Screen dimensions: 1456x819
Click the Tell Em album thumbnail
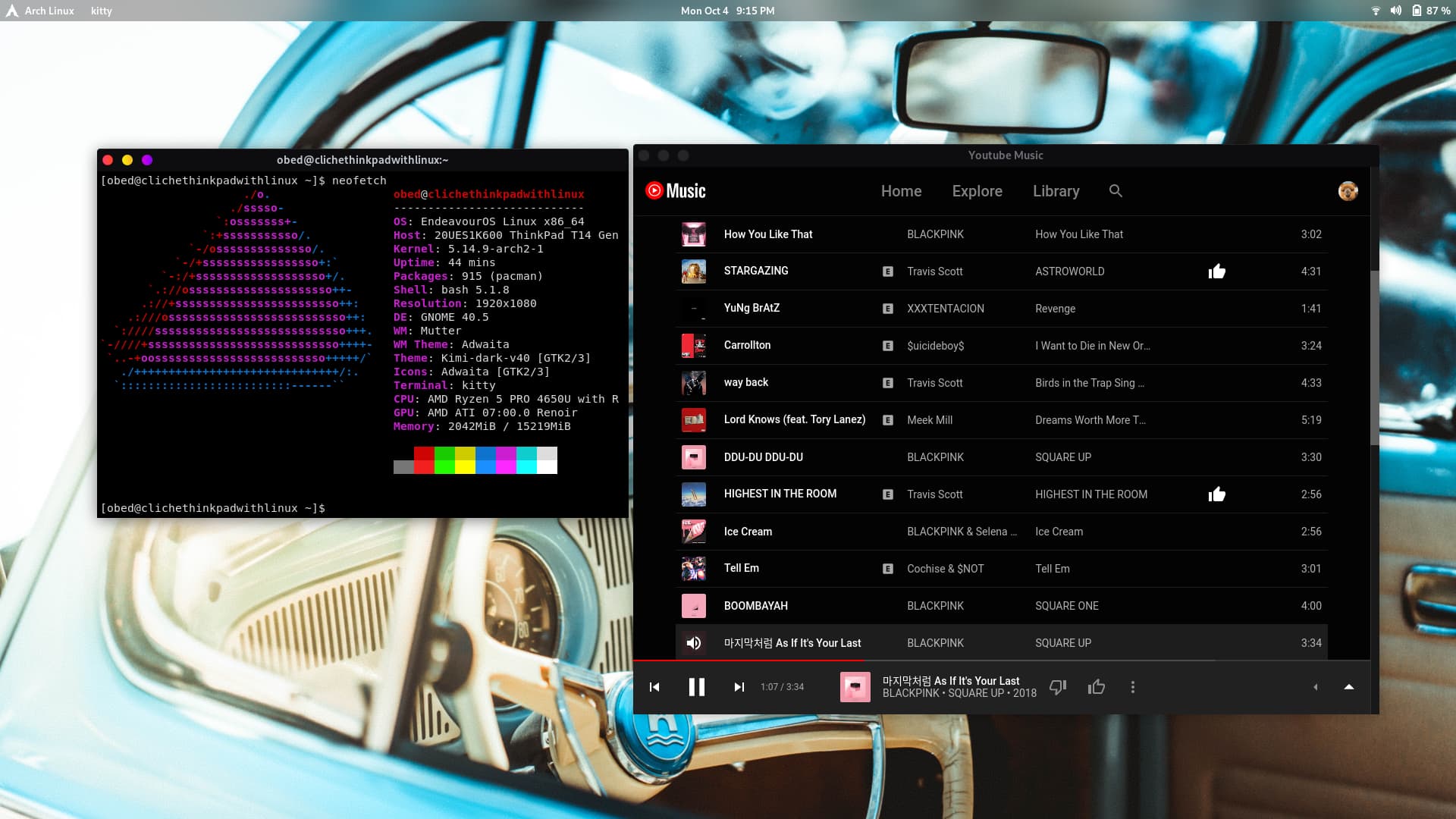(x=693, y=569)
